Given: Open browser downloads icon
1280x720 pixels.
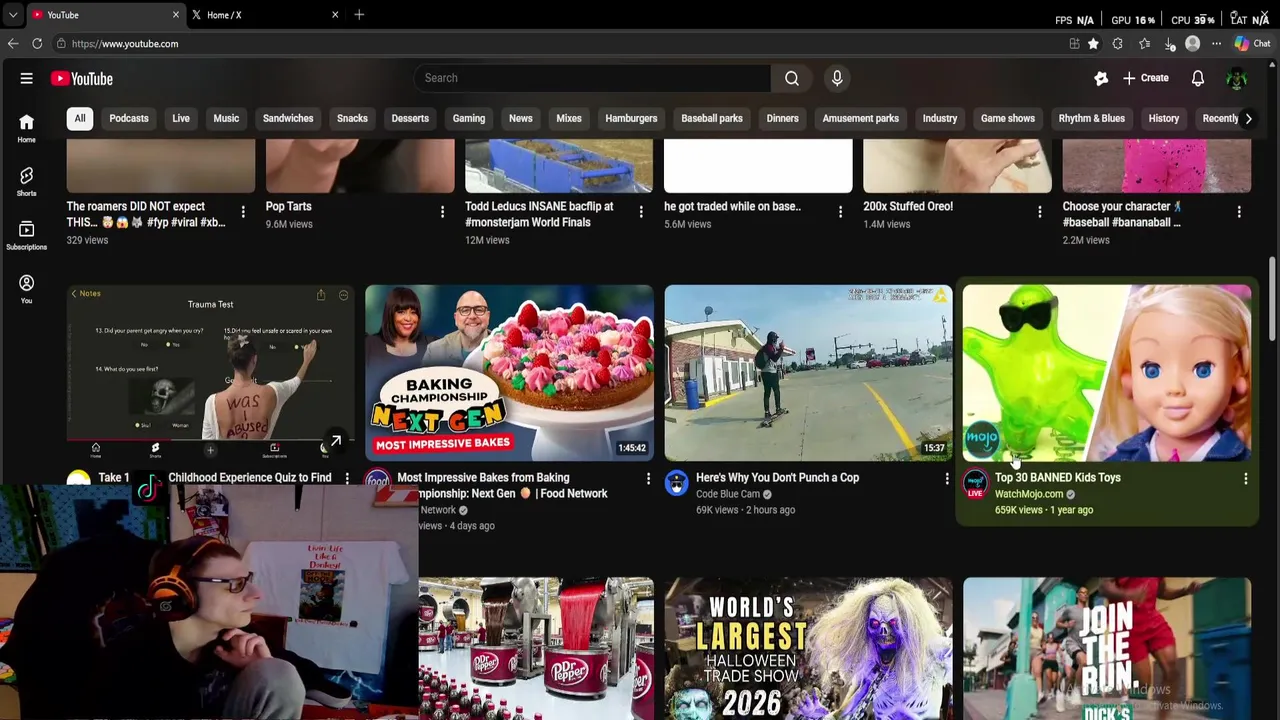Looking at the screenshot, I should coord(1169,44).
